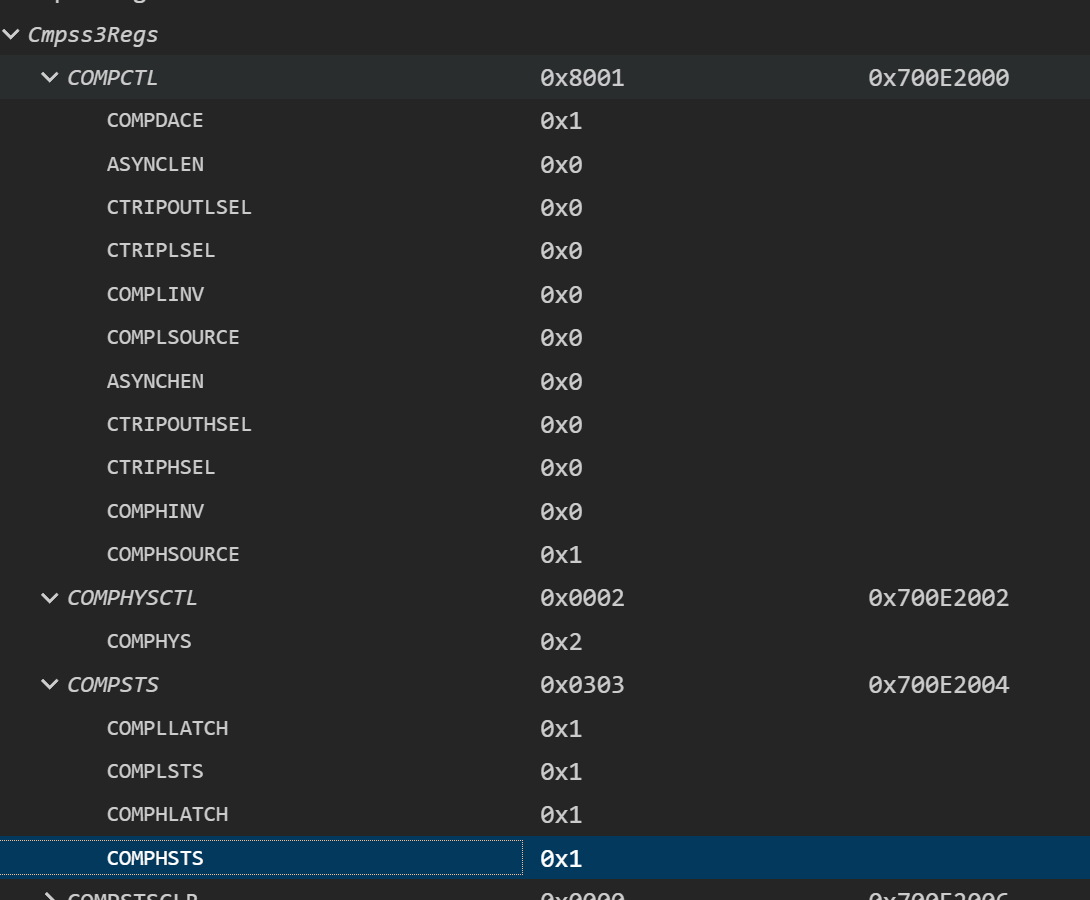Select the COMPLLATCH status field
Image resolution: width=1090 pixels, height=900 pixels.
click(x=167, y=729)
